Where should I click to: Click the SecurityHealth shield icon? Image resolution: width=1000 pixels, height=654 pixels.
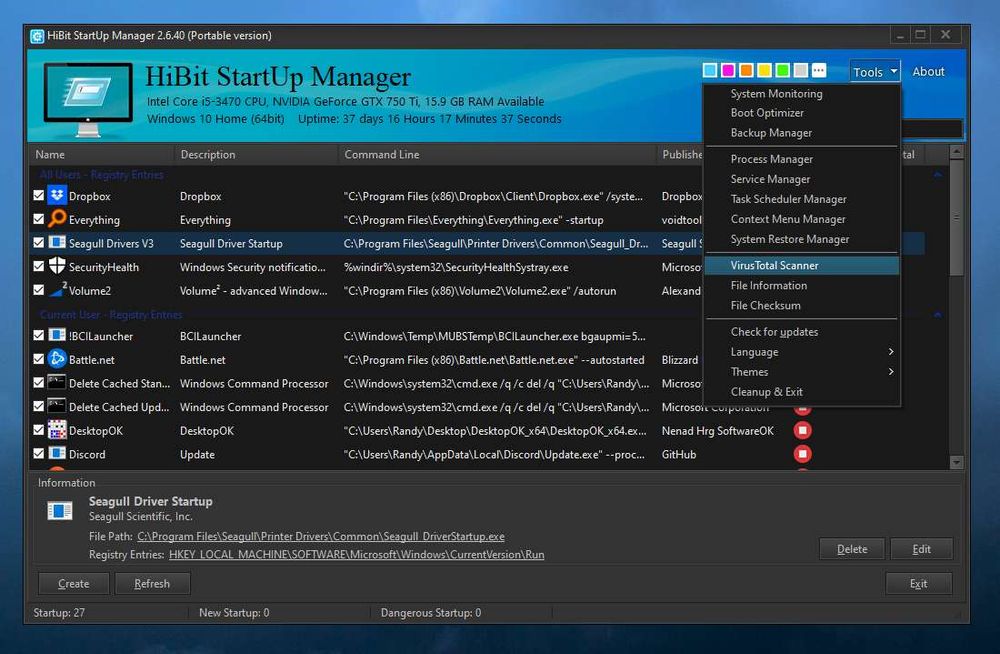57,266
